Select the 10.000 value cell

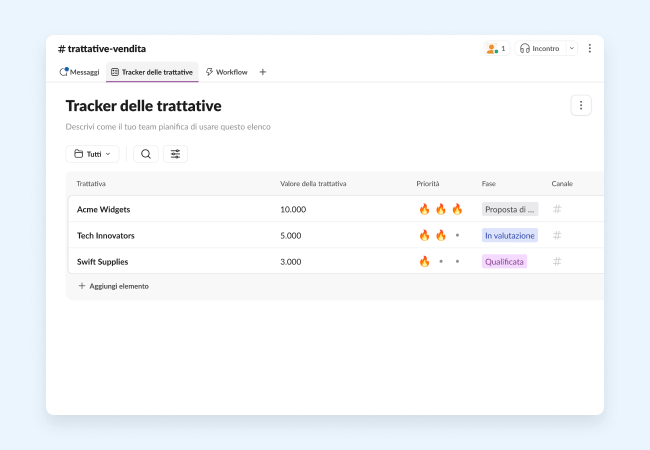(x=293, y=209)
